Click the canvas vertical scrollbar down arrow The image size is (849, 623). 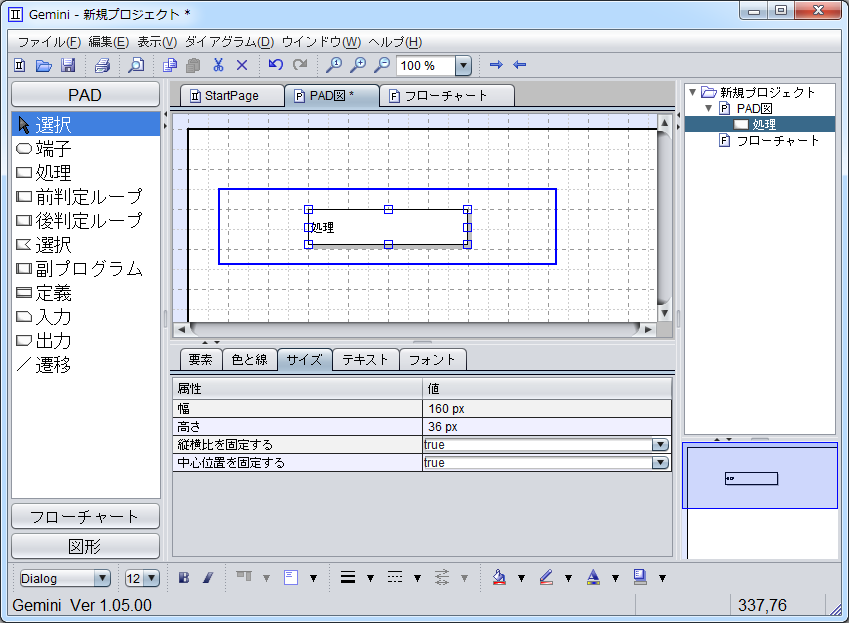pos(664,313)
